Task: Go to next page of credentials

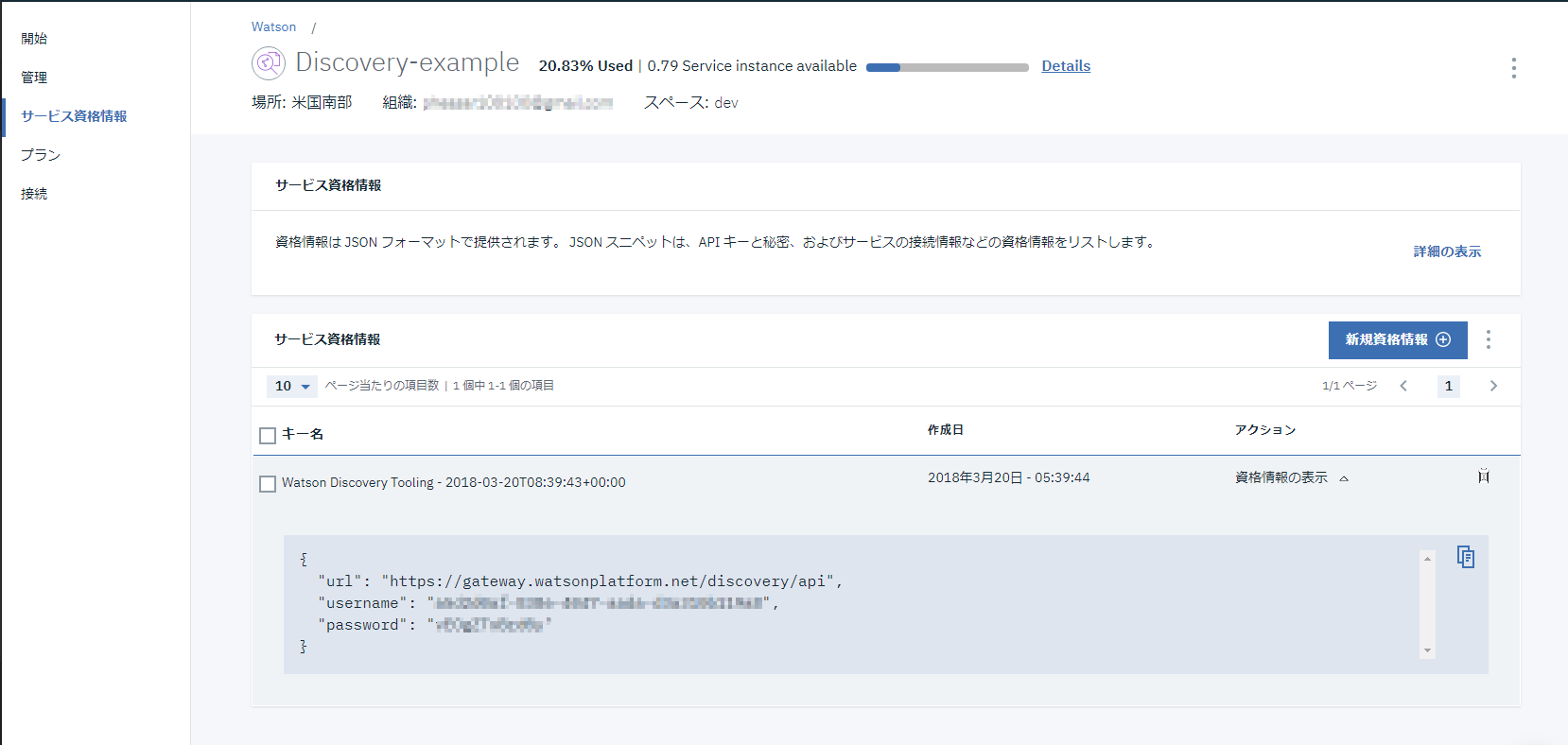Action: coord(1493,386)
